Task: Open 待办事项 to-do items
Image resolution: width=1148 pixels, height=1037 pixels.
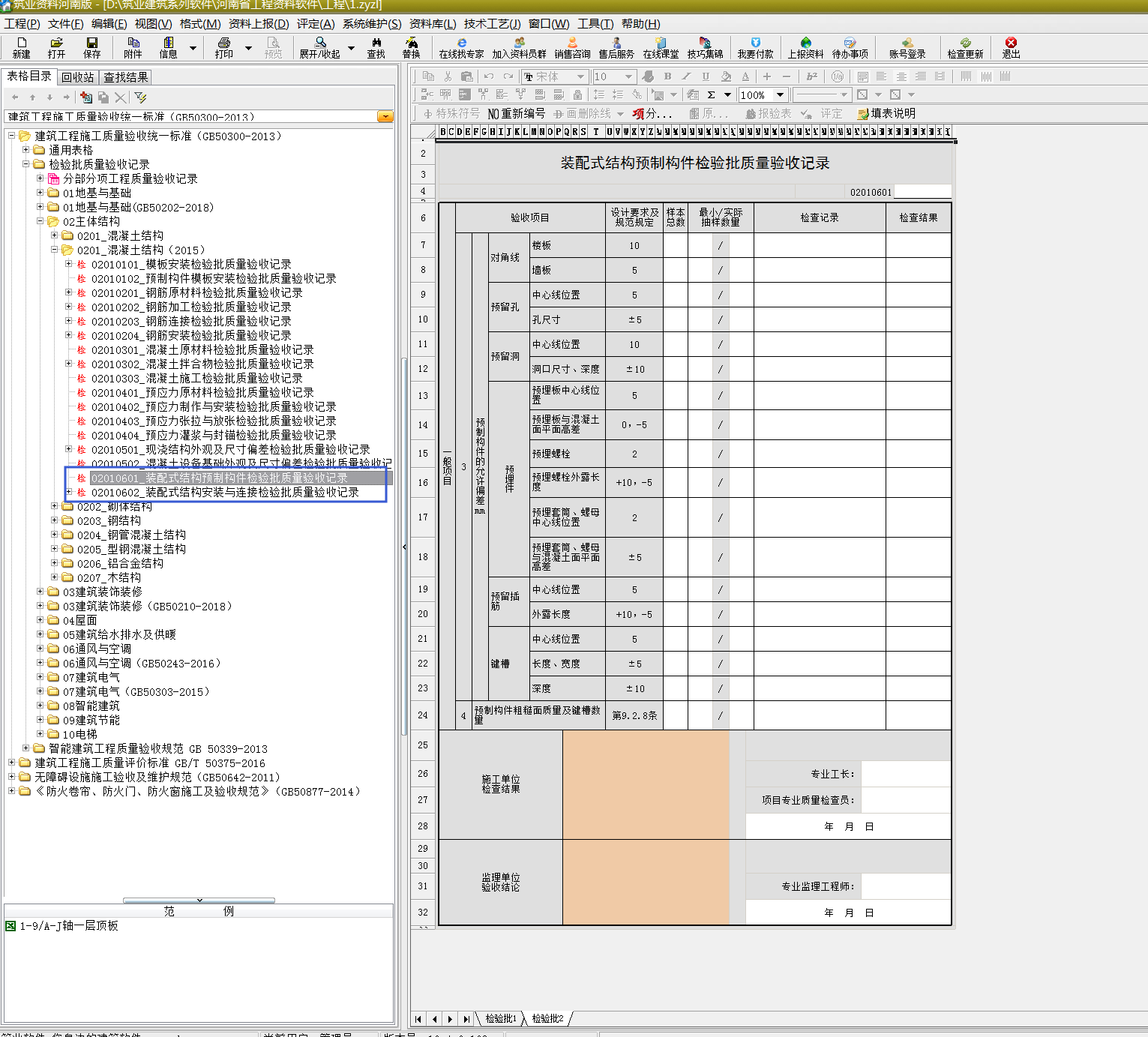Action: pyautogui.click(x=850, y=47)
